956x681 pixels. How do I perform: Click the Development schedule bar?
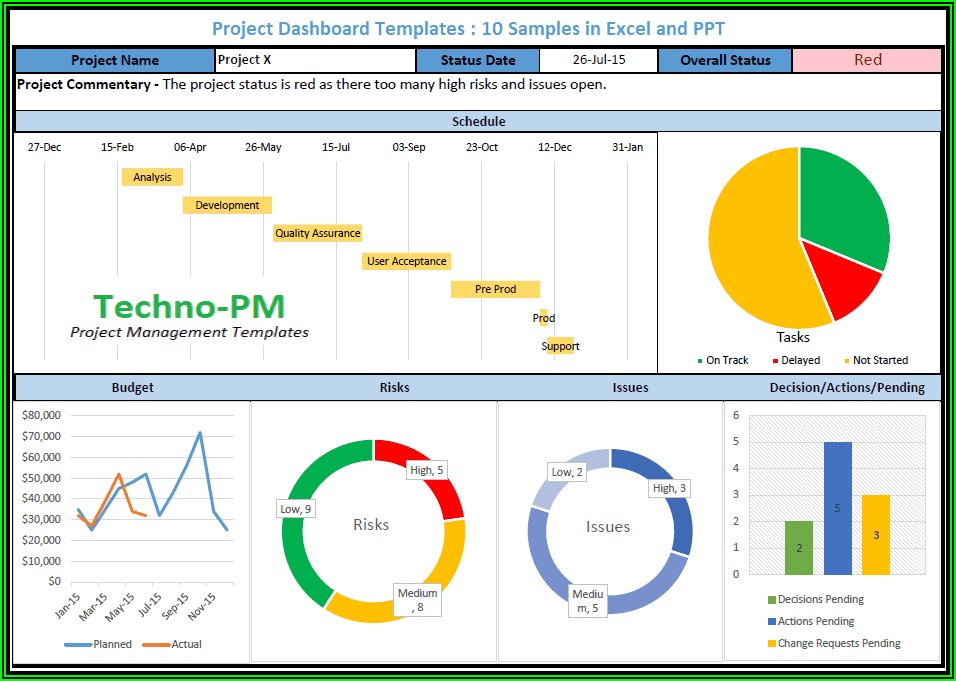pyautogui.click(x=227, y=205)
